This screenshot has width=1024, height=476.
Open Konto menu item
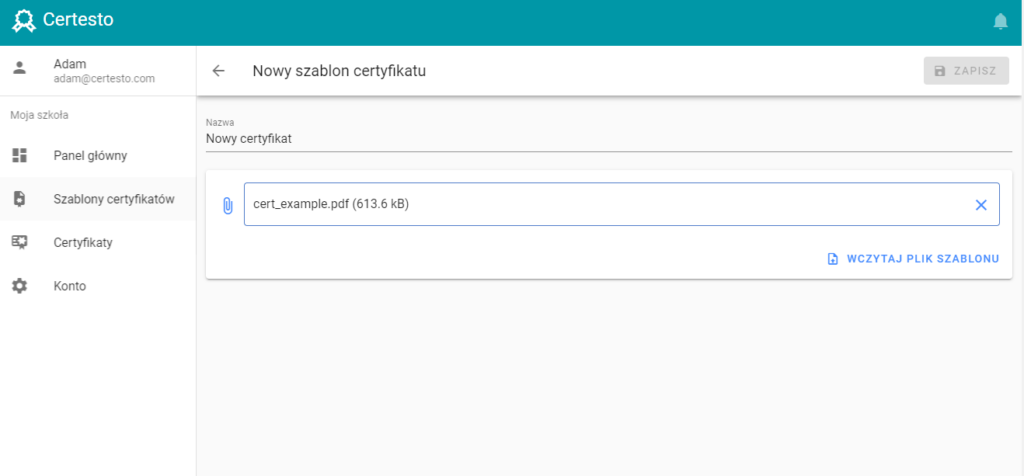coord(98,286)
